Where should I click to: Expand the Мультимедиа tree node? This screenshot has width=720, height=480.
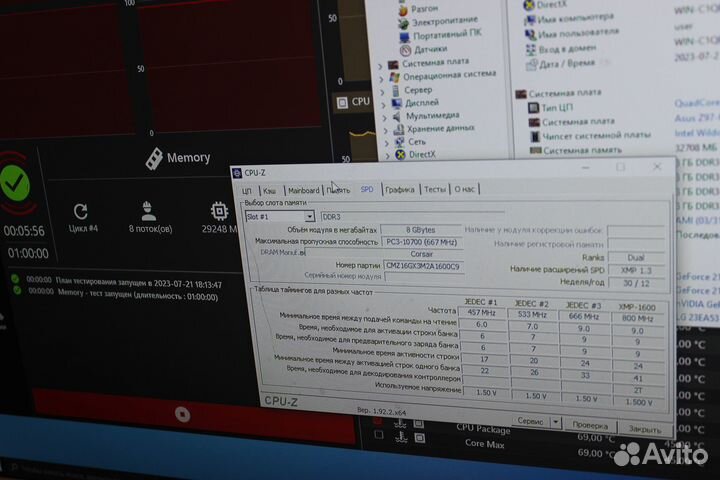coord(382,115)
